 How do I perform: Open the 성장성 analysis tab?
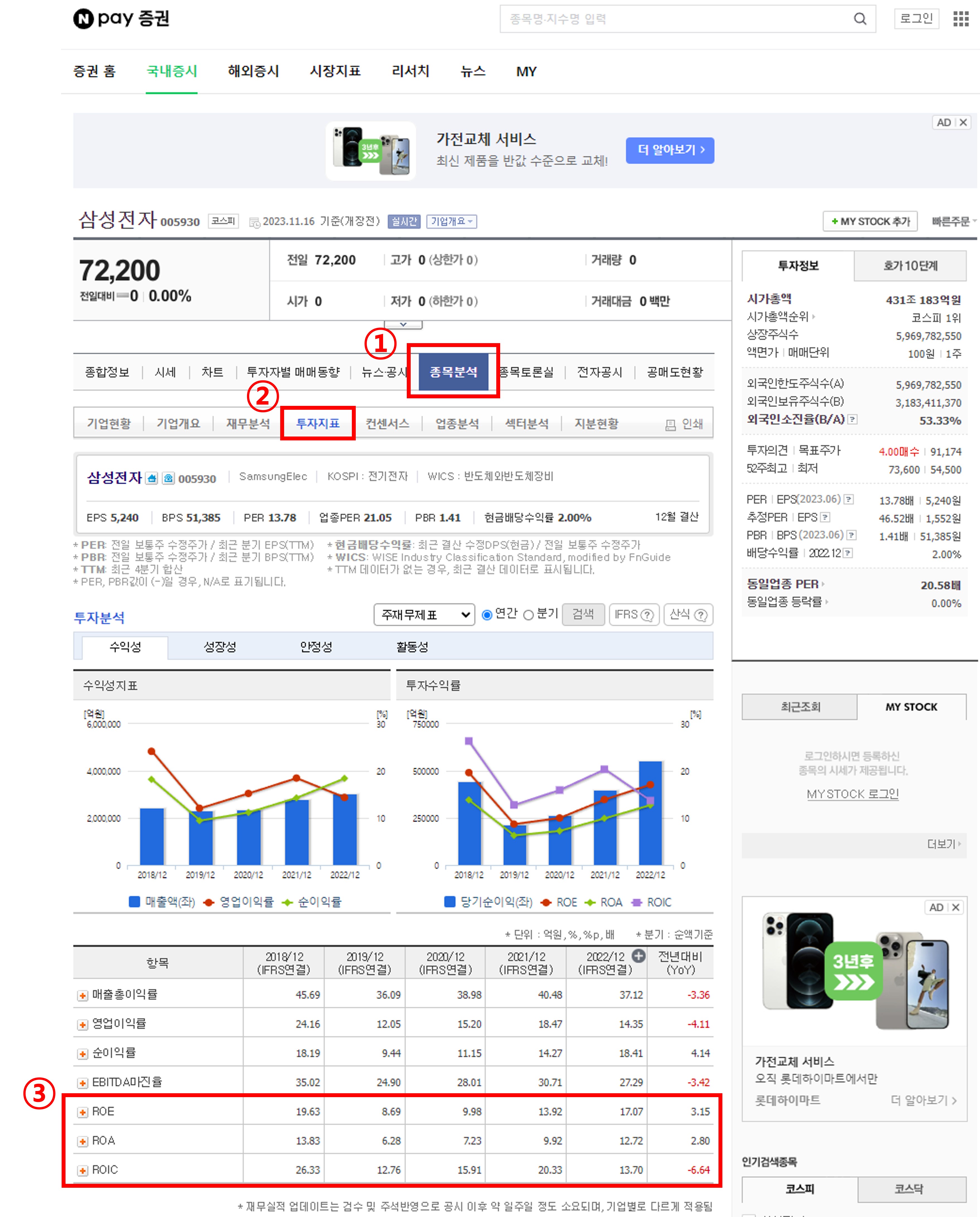pyautogui.click(x=220, y=647)
